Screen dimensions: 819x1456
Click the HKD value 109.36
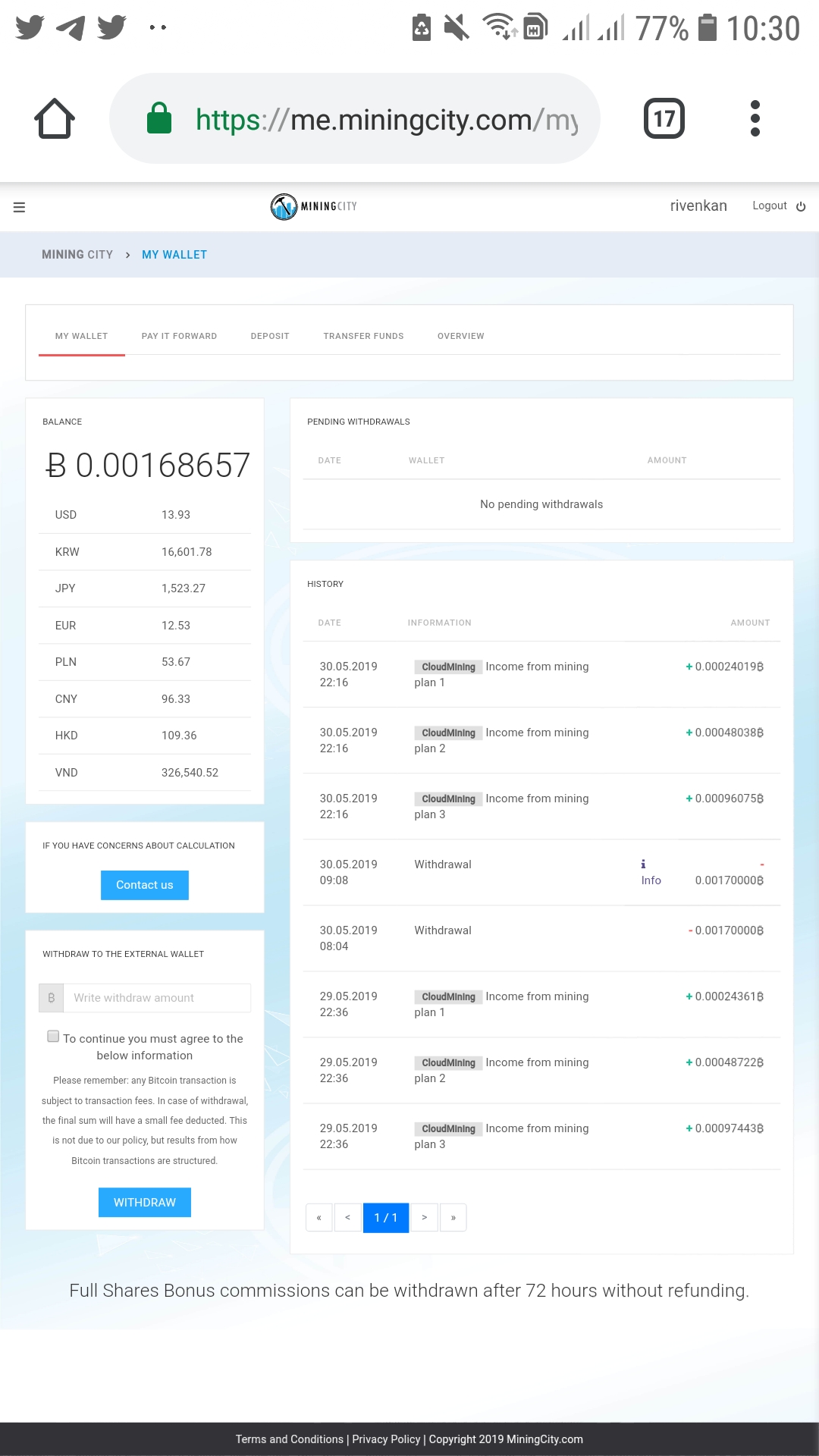[179, 736]
